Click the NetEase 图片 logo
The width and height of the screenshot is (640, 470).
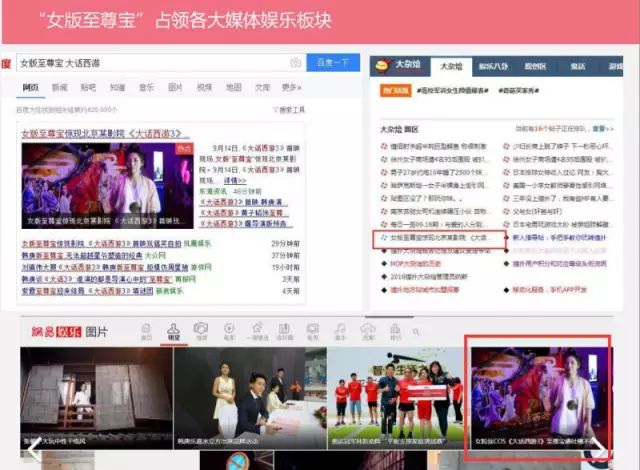click(70, 332)
